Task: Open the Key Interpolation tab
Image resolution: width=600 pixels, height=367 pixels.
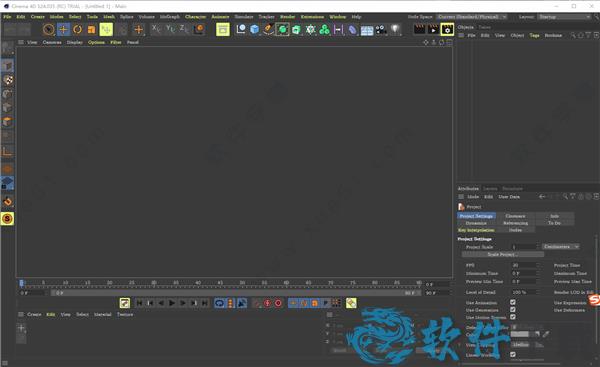Action: [x=476, y=230]
